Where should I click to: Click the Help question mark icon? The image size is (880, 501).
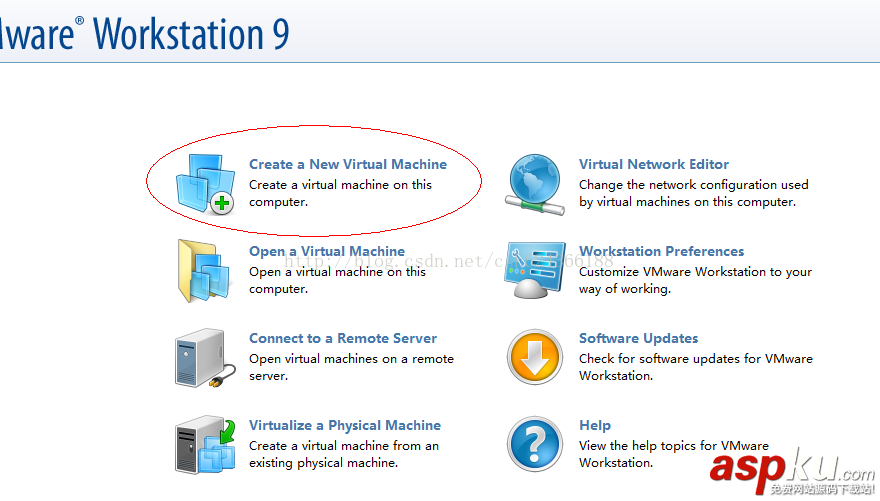click(x=535, y=444)
